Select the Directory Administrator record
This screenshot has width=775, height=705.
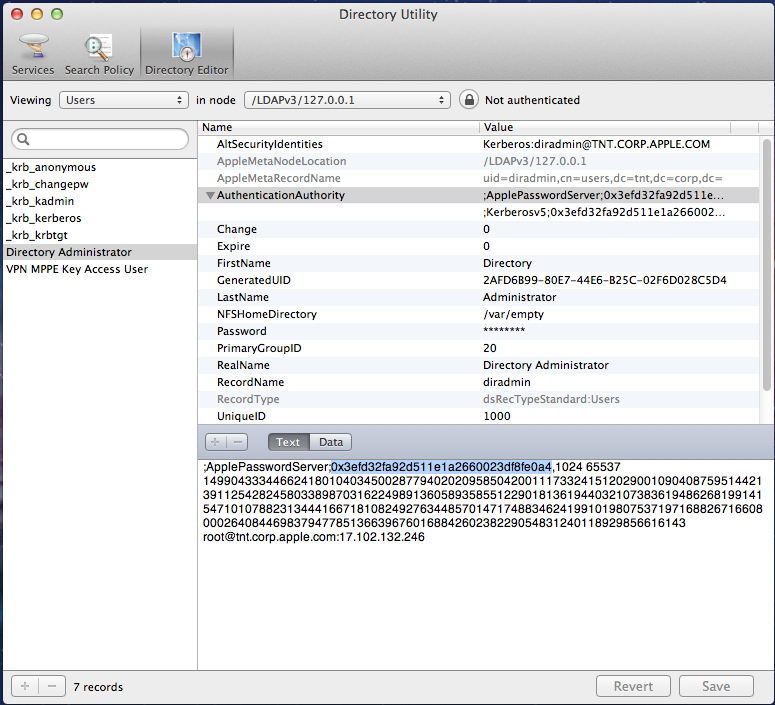pos(100,252)
